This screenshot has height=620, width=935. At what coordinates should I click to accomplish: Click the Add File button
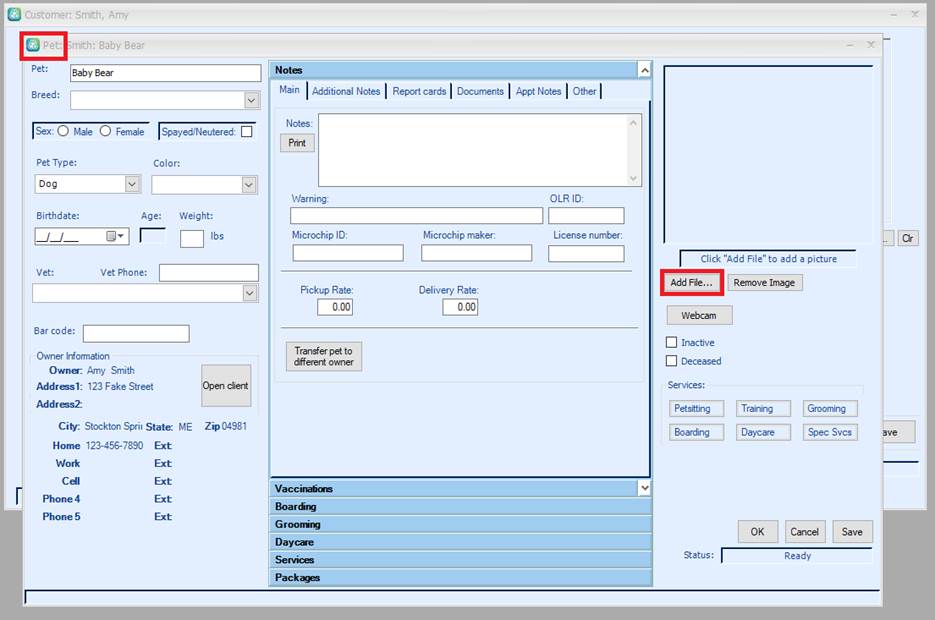(691, 283)
